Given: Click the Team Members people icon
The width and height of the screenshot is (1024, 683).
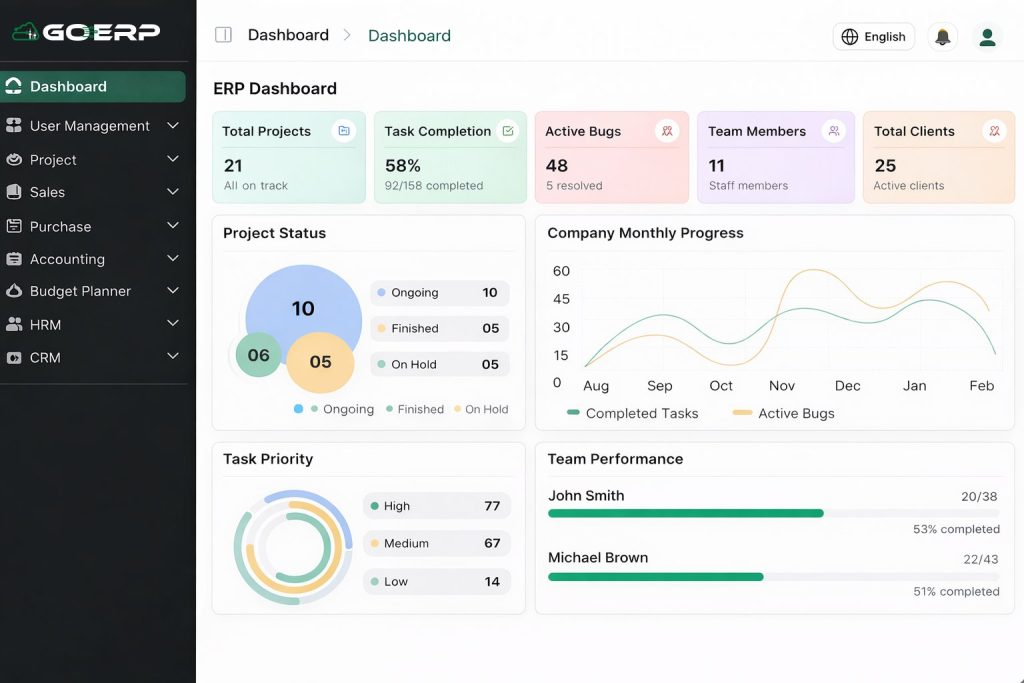Looking at the screenshot, I should click(x=833, y=131).
